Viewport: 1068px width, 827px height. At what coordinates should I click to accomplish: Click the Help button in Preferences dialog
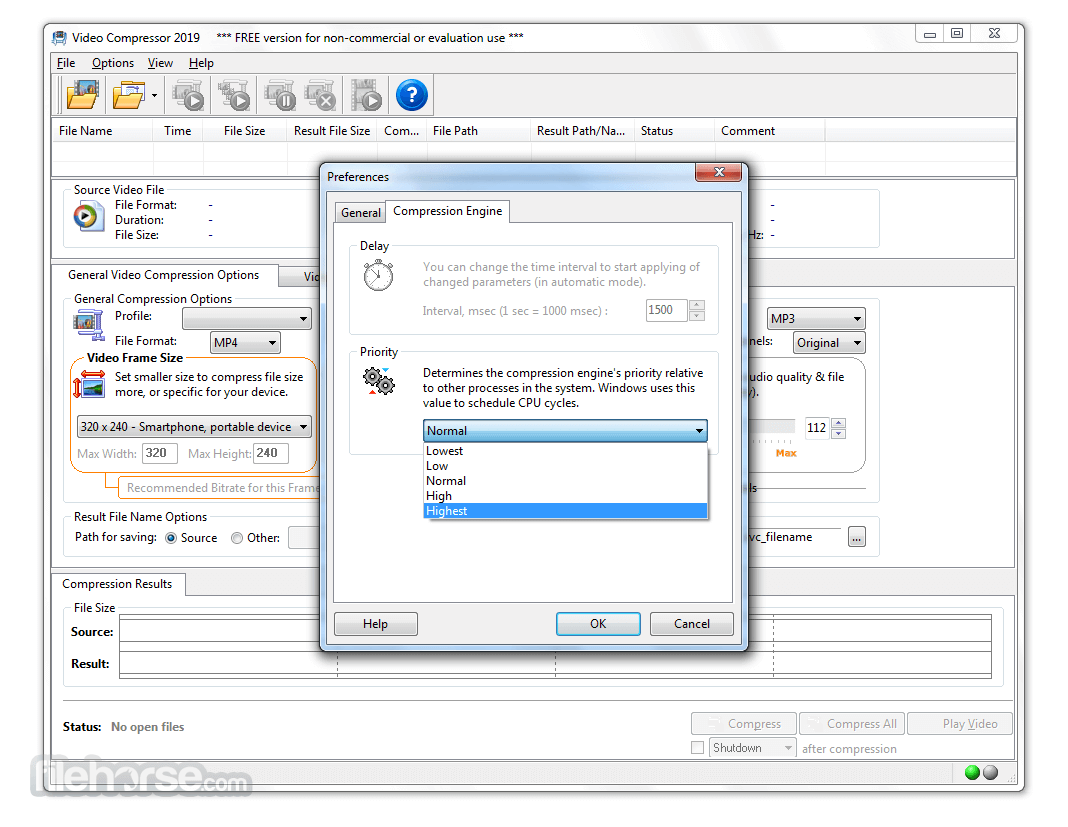tap(375, 624)
